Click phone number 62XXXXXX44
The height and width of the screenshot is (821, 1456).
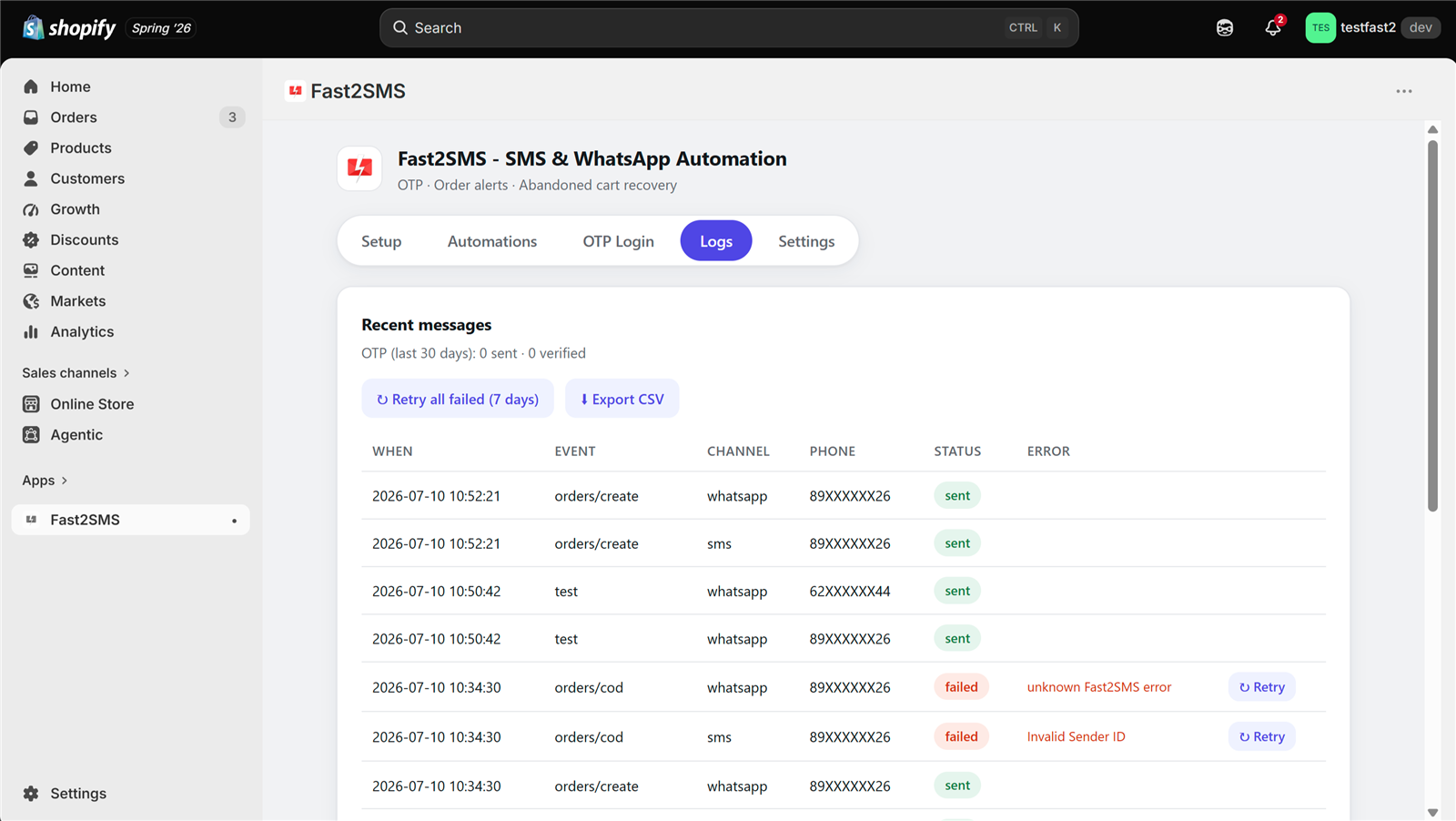[x=850, y=592]
